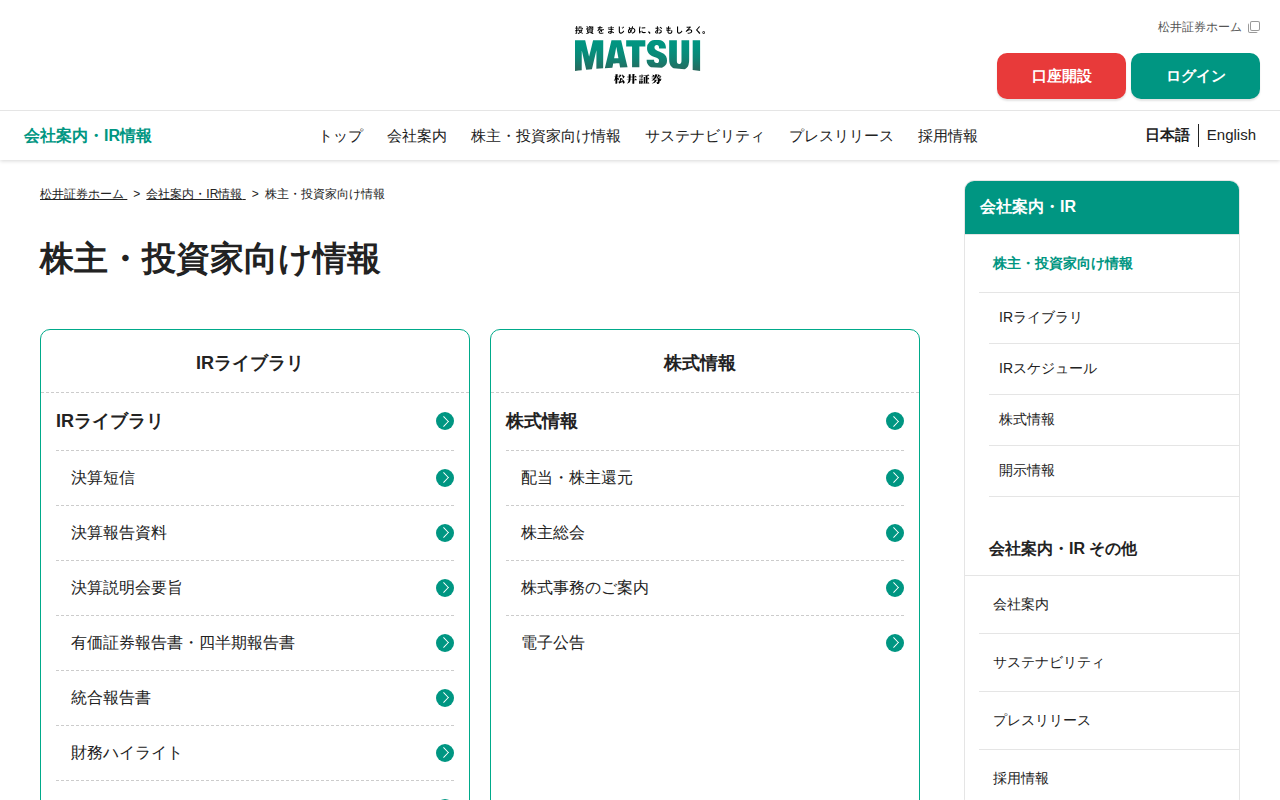Click the arrow icon next to 有価証券報告書・四半期報告書

445,643
